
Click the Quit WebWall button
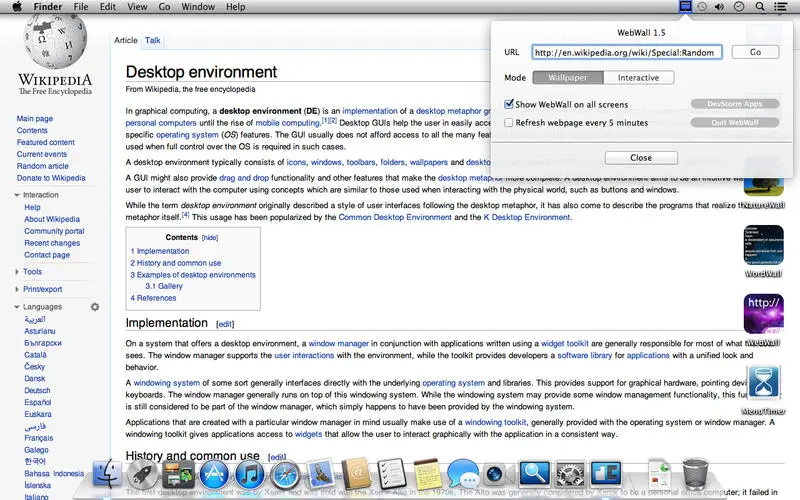735,122
